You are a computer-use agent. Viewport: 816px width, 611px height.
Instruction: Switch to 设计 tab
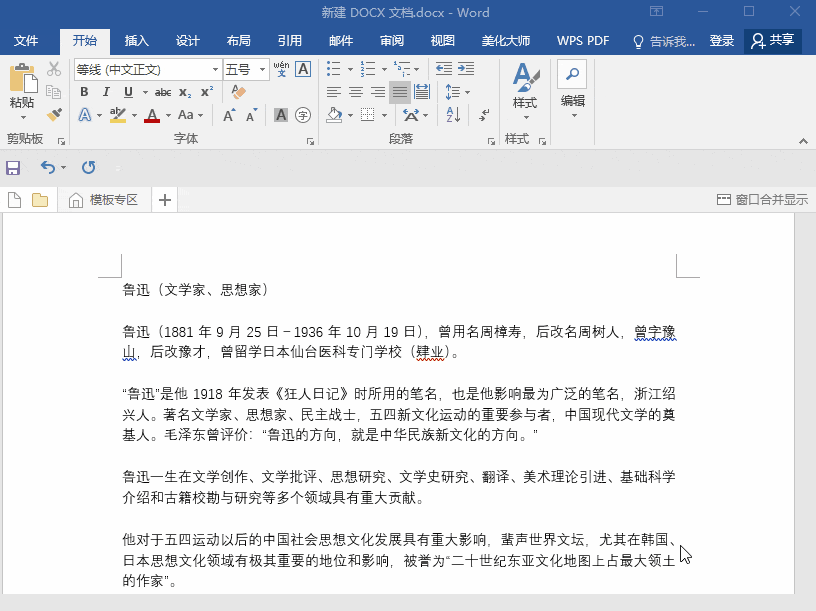tap(187, 41)
